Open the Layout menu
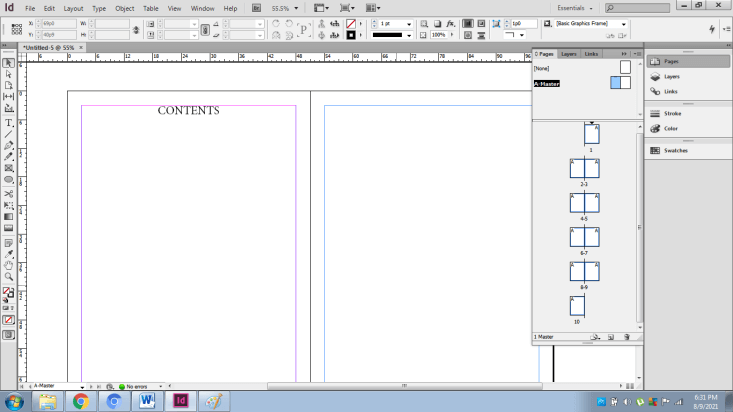The image size is (733, 412). pos(73,8)
